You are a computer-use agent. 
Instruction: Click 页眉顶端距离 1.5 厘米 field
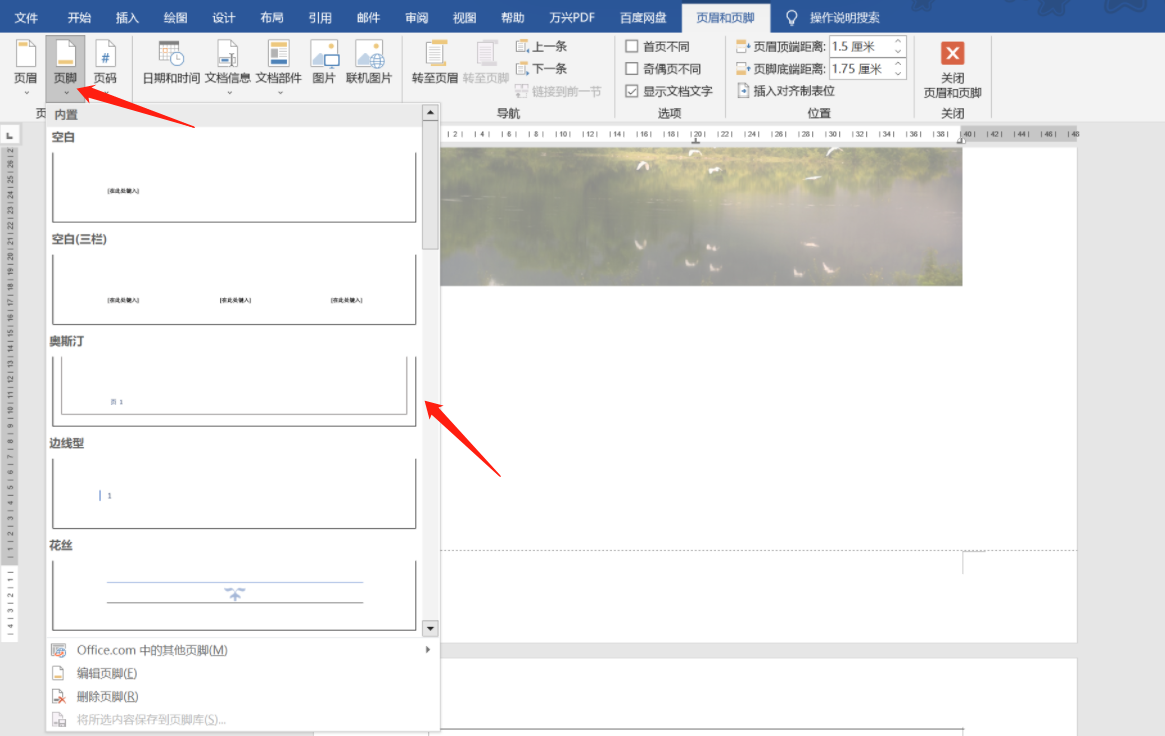pyautogui.click(x=860, y=46)
